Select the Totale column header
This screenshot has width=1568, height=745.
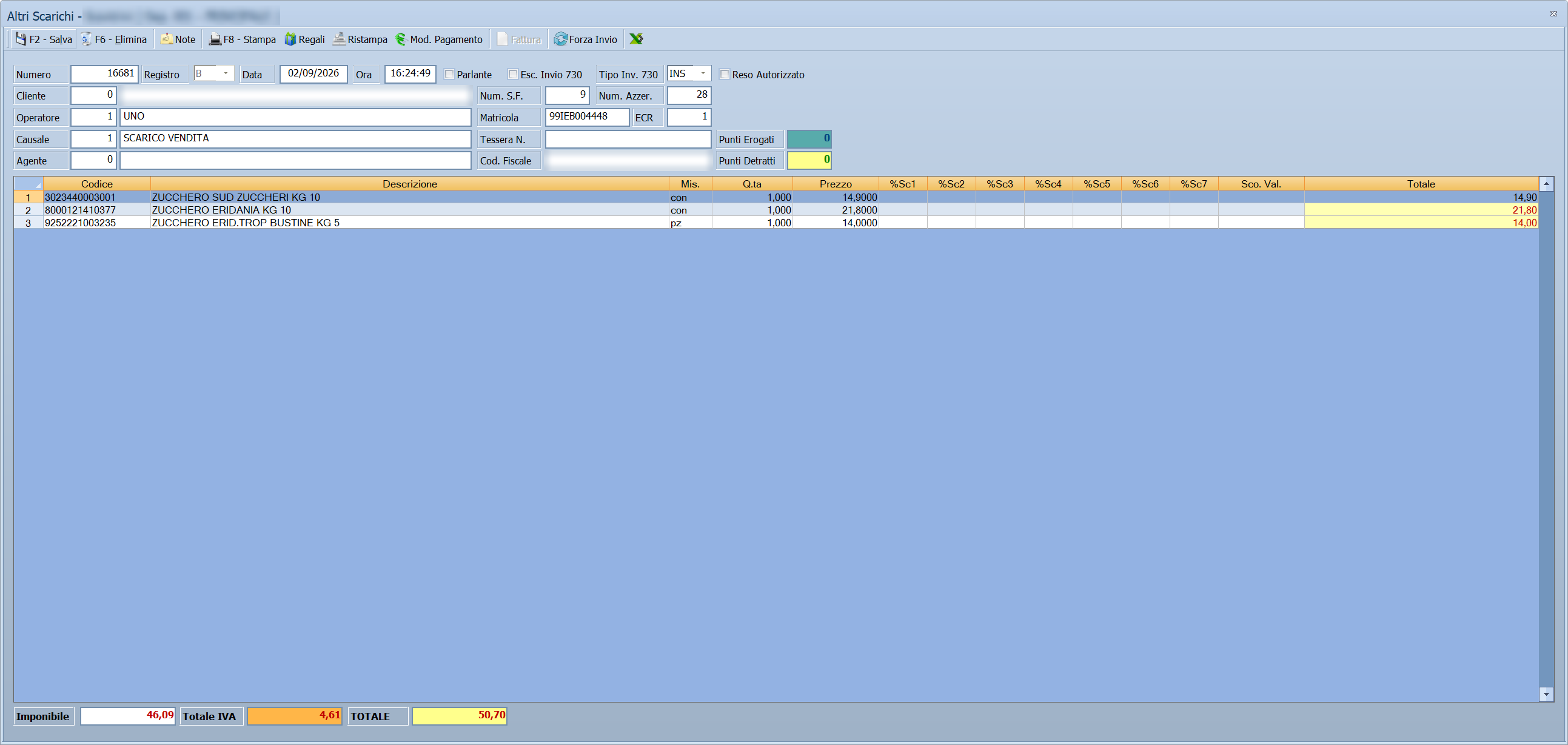tap(1421, 184)
